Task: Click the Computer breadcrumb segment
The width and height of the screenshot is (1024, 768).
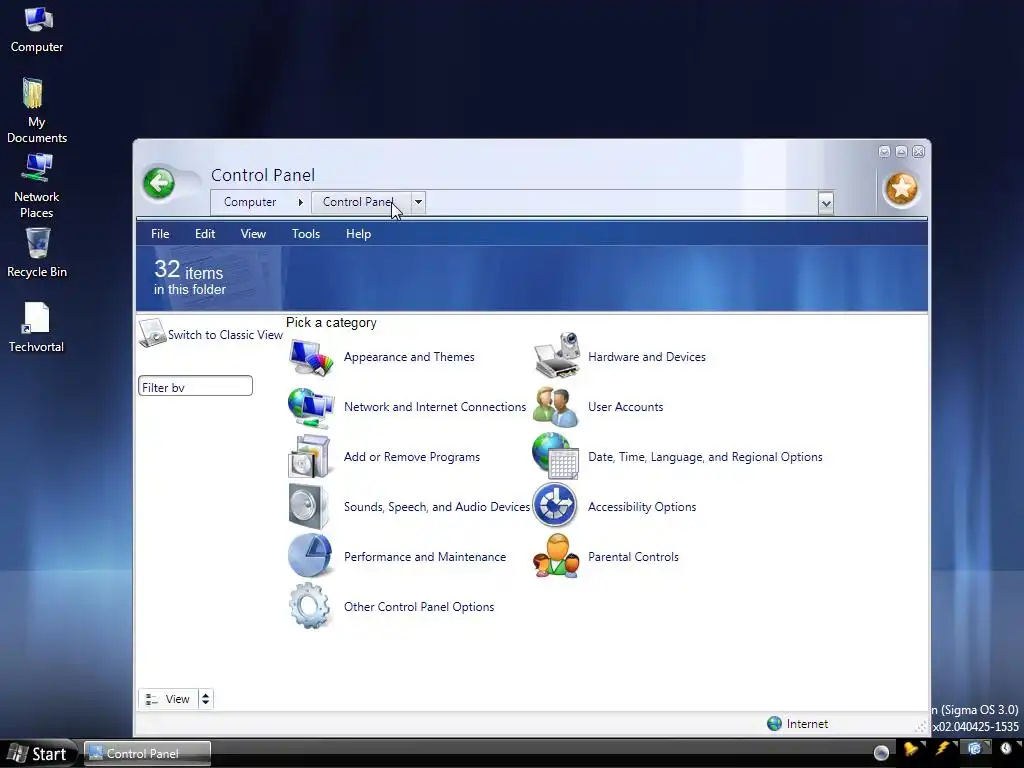Action: click(250, 202)
